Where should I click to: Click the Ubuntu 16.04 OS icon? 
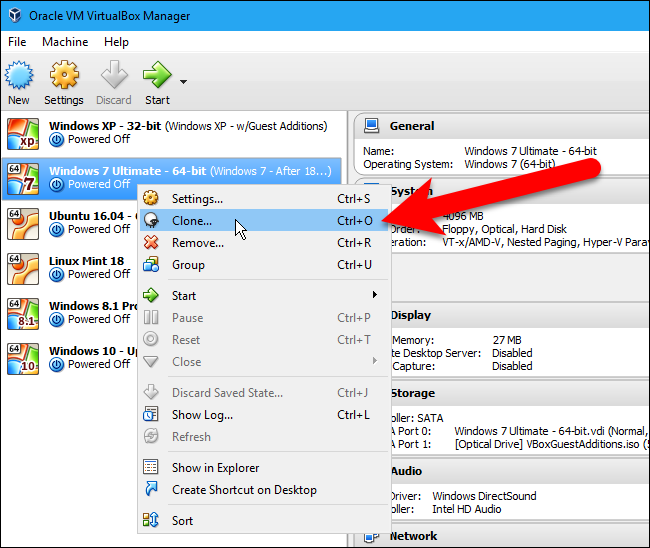[23, 224]
